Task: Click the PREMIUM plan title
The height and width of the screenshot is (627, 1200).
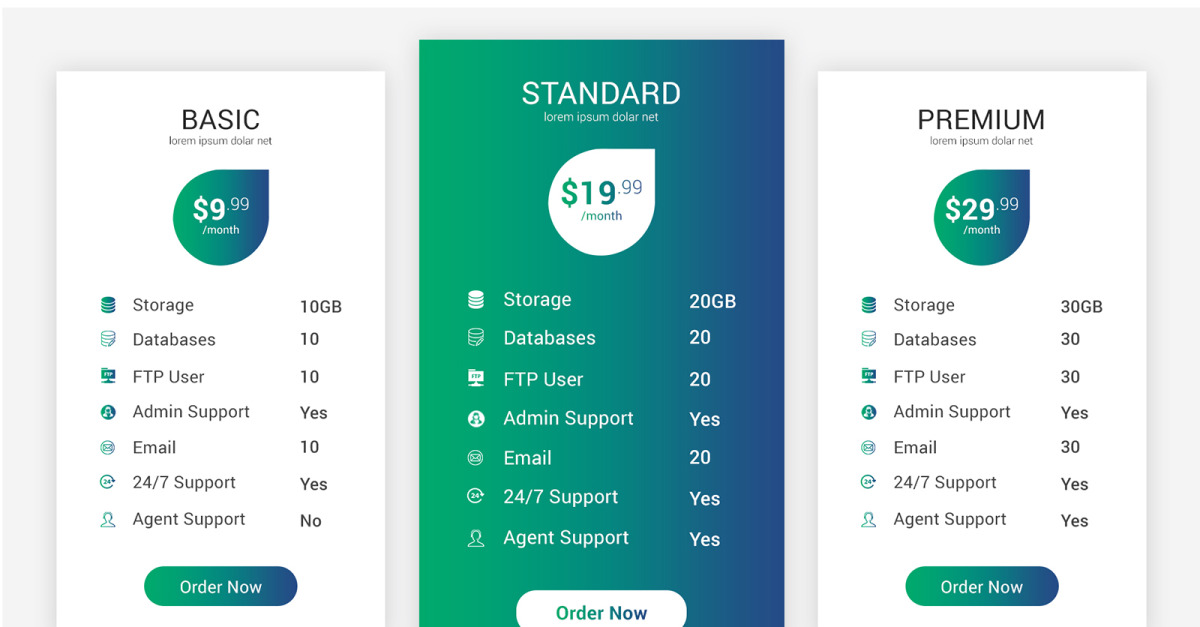Action: pyautogui.click(x=981, y=120)
